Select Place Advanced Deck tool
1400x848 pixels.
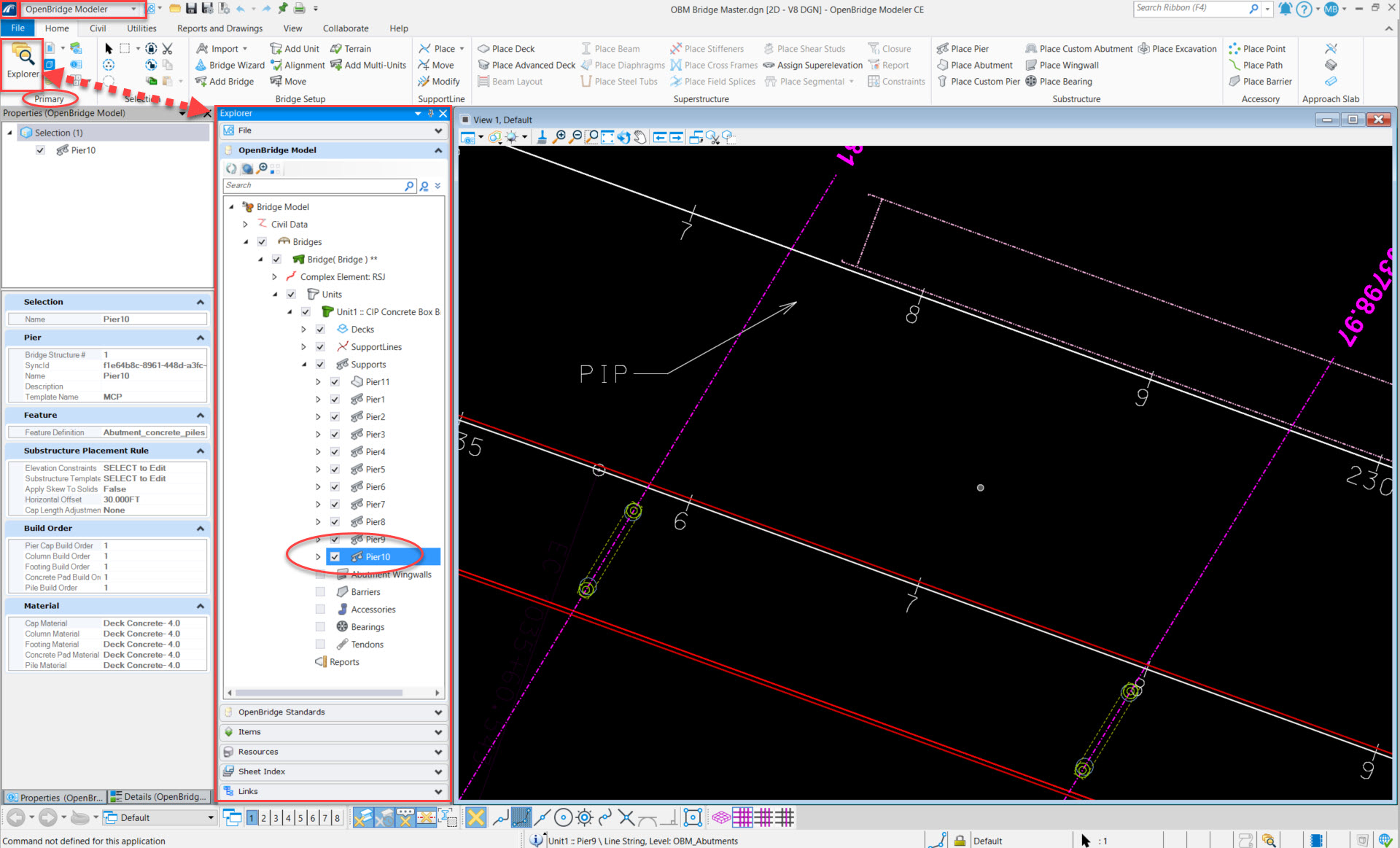(x=526, y=65)
